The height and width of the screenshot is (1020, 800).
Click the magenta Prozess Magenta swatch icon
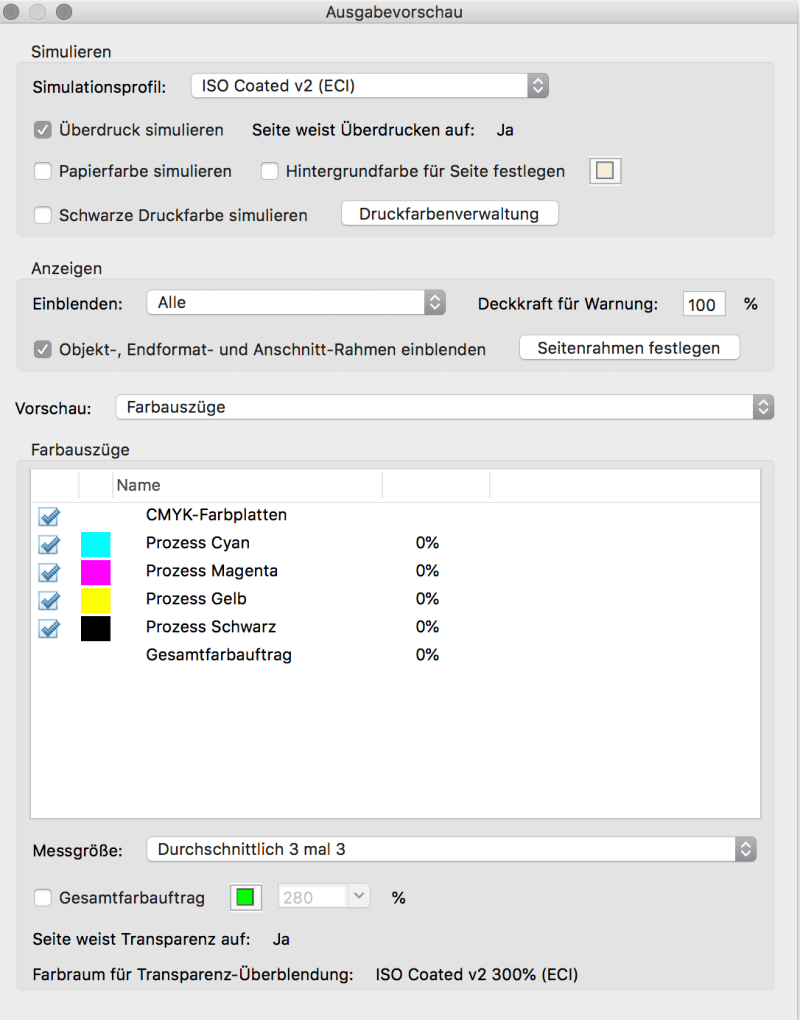pos(96,572)
